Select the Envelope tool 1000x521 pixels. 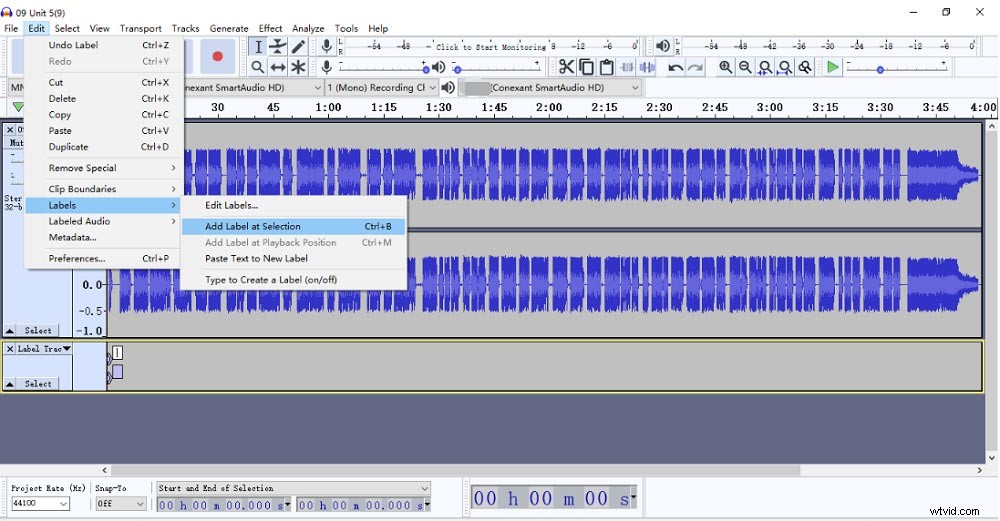coord(277,47)
